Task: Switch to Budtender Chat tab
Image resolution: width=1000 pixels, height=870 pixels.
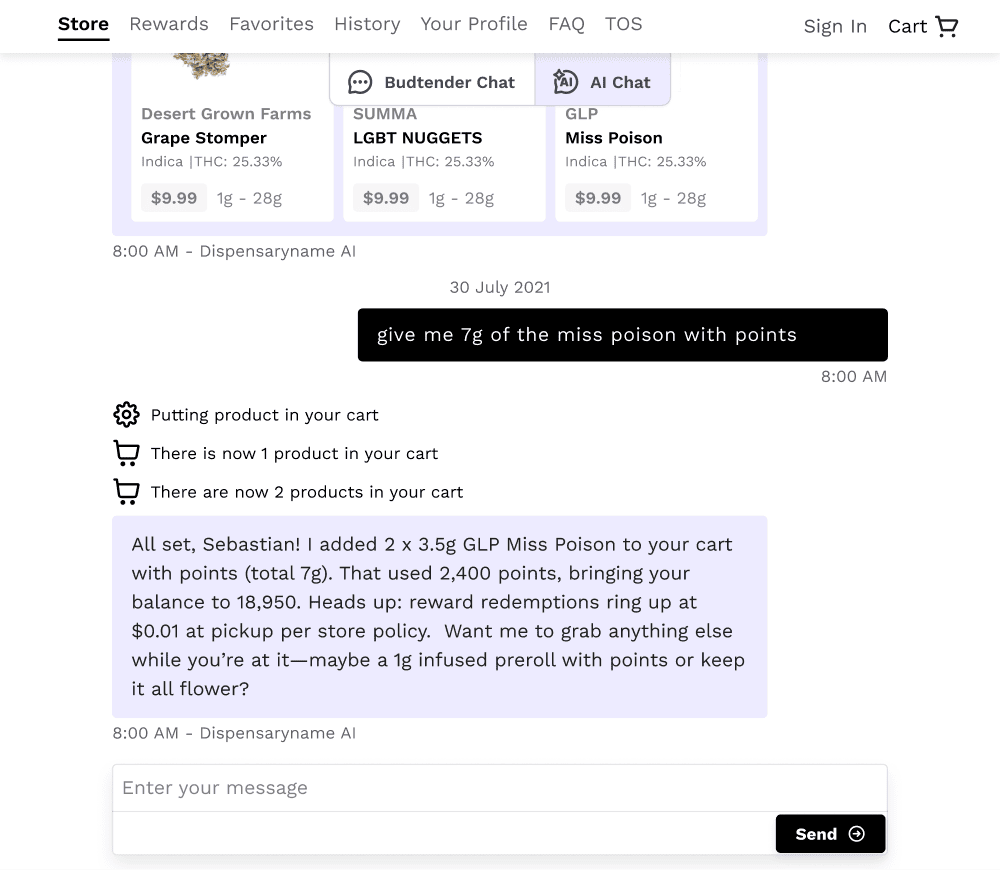Action: coord(432,80)
